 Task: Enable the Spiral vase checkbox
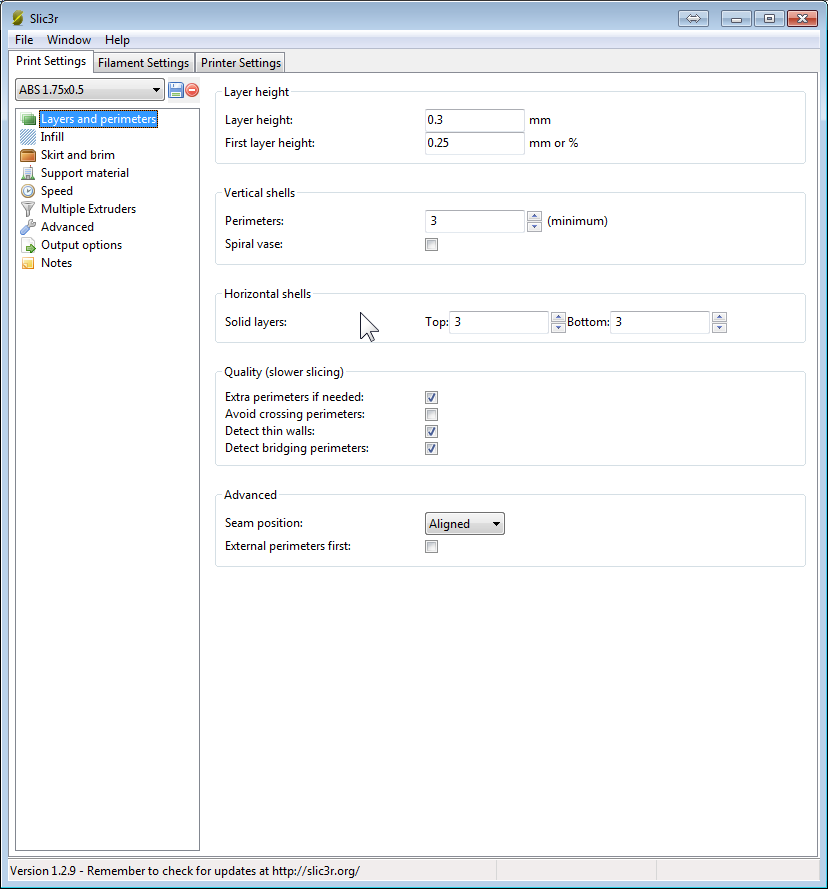tap(432, 244)
